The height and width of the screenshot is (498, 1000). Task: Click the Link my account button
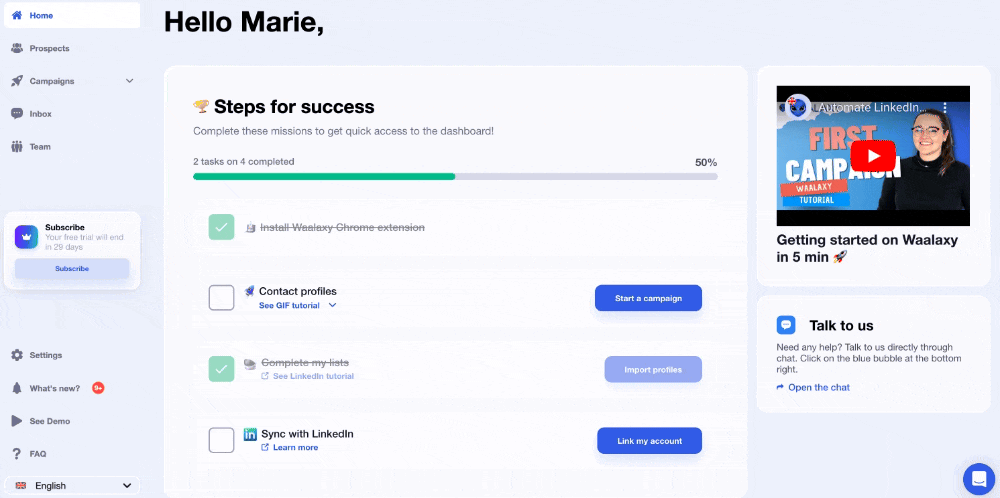tap(649, 441)
